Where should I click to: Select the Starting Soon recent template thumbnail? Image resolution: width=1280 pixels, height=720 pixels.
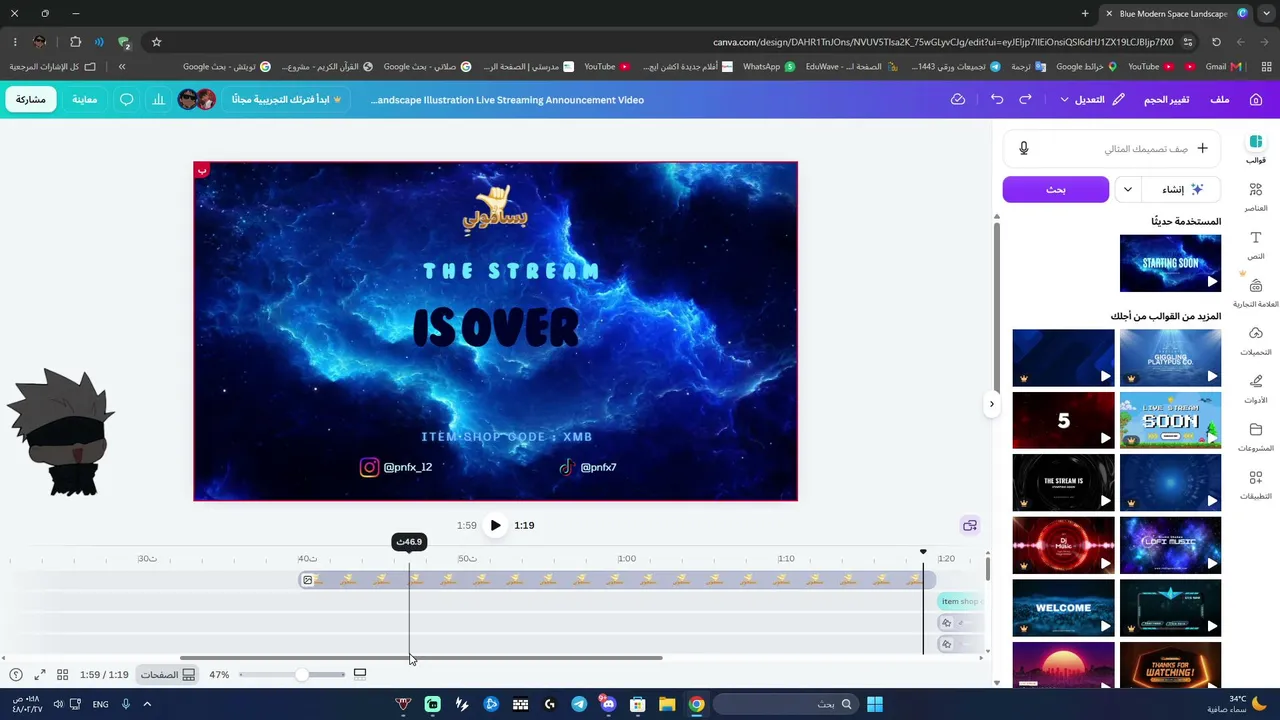pyautogui.click(x=1170, y=263)
